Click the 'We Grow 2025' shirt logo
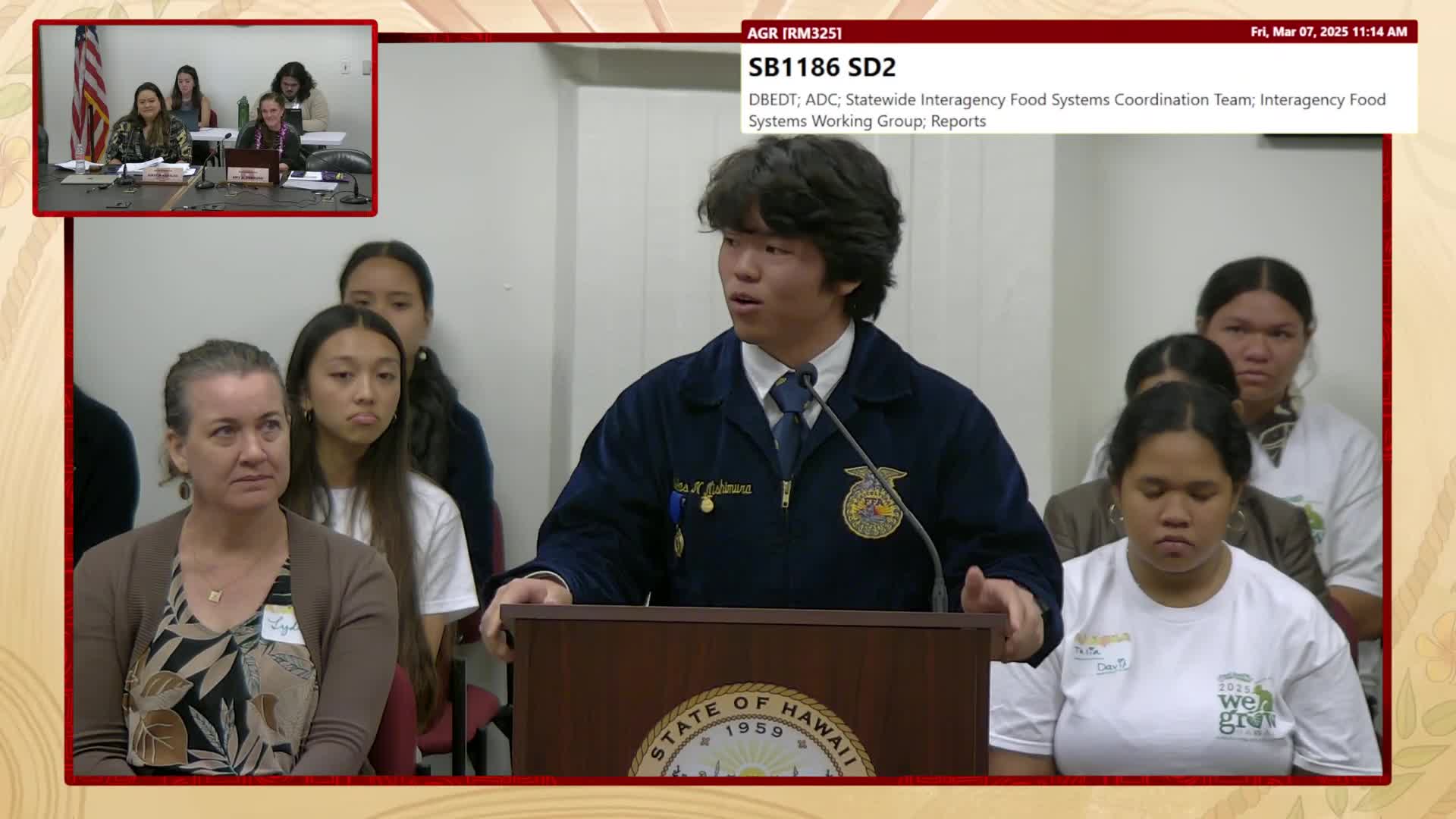This screenshot has height=819, width=1456. [1246, 705]
